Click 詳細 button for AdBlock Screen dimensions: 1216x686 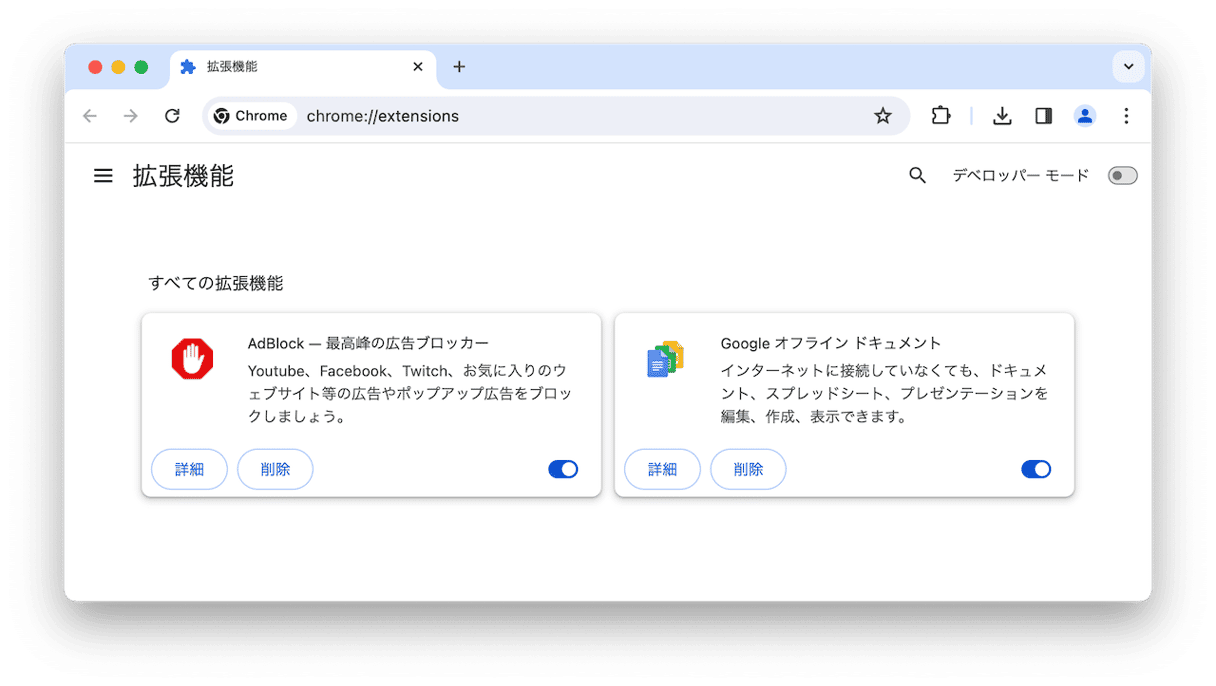189,469
